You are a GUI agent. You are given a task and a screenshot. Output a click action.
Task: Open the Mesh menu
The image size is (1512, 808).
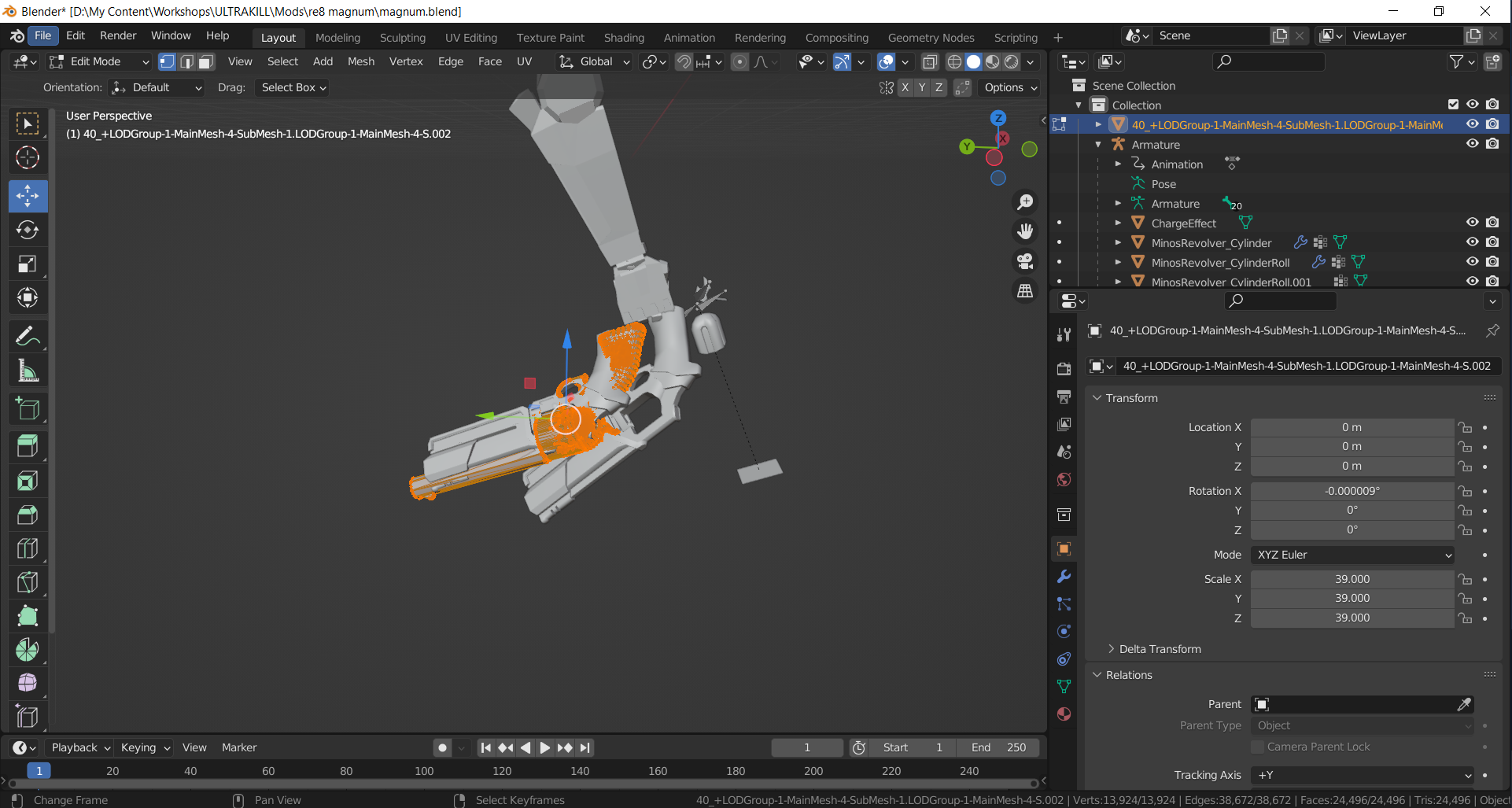click(360, 61)
